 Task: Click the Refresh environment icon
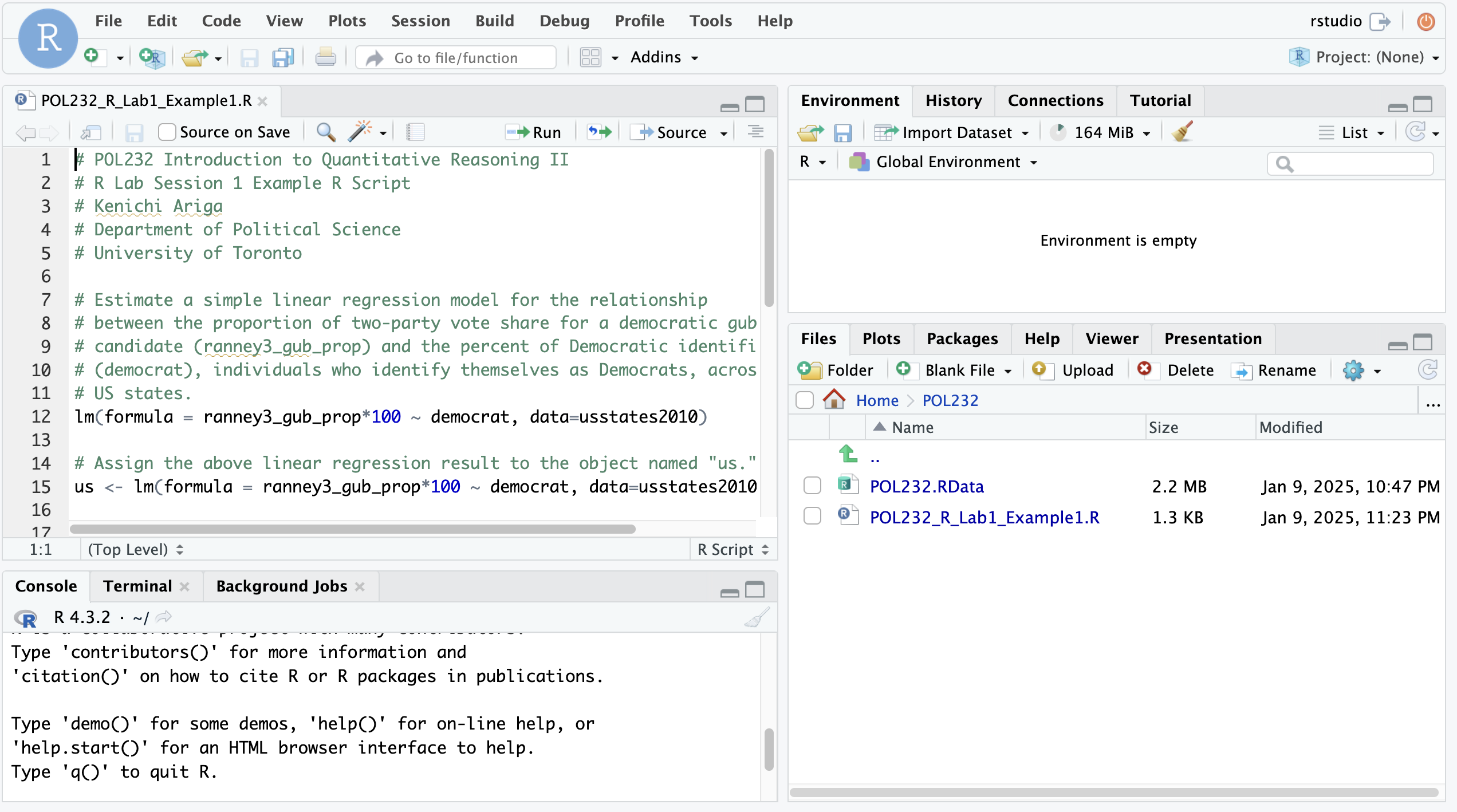pos(1416,132)
